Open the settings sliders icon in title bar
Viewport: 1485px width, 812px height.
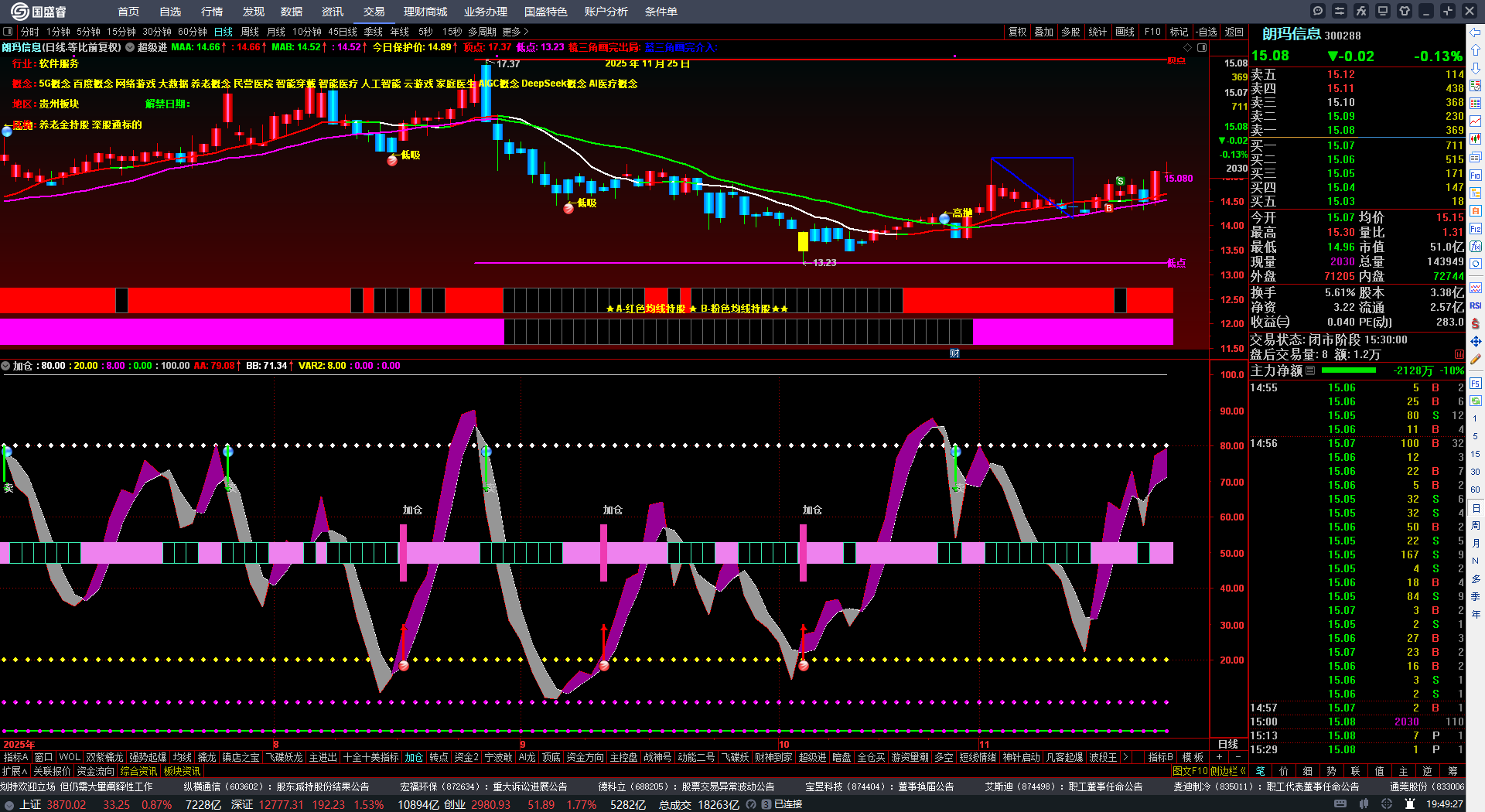1340,11
